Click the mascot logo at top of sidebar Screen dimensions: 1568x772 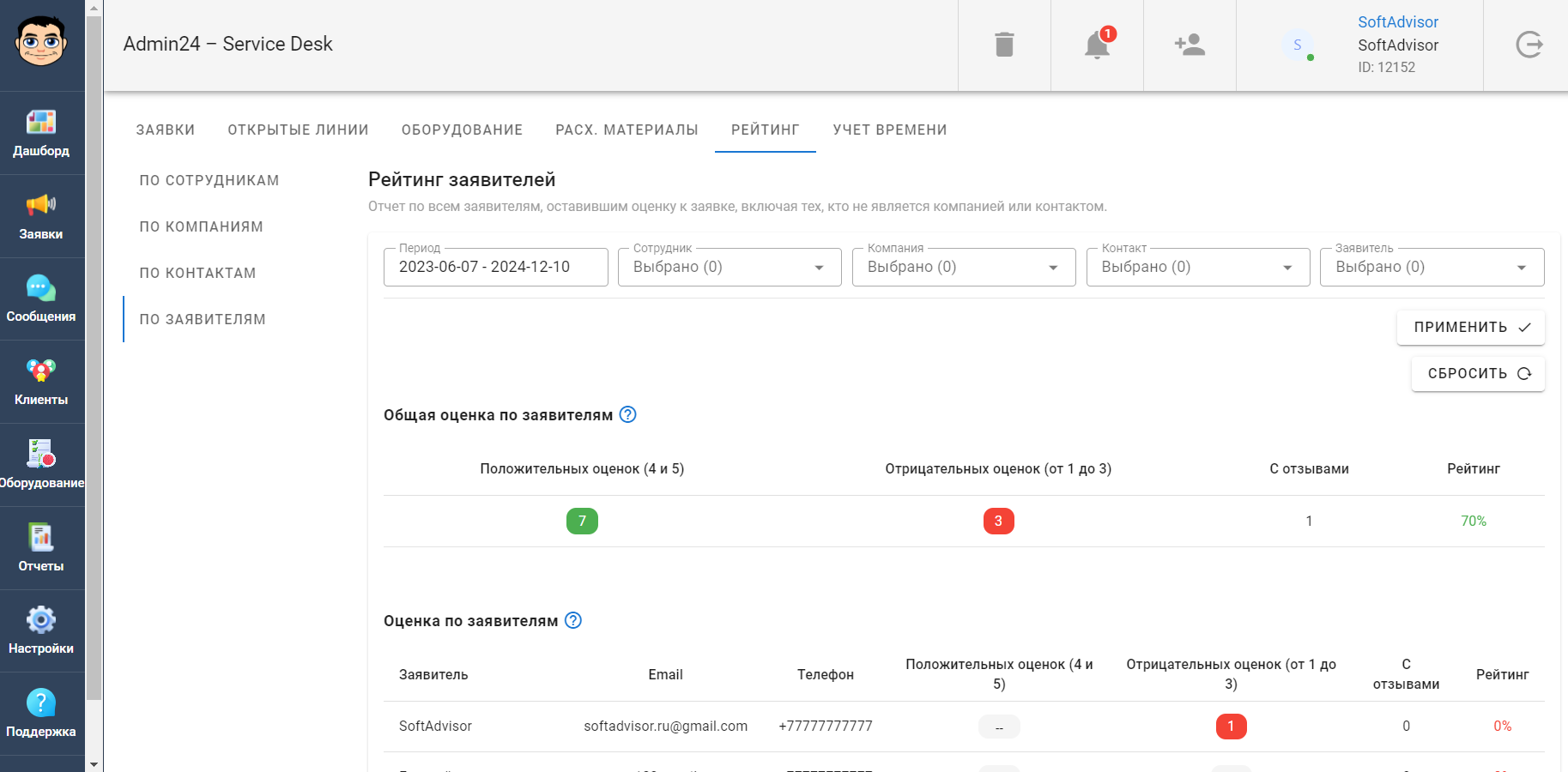(41, 41)
